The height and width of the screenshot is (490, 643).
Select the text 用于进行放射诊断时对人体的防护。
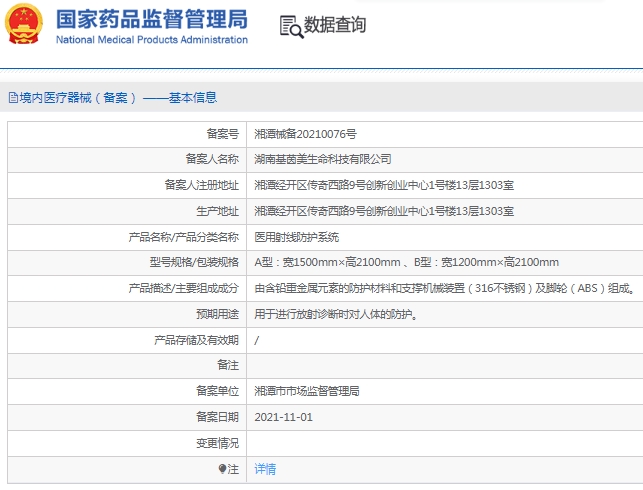[336, 314]
